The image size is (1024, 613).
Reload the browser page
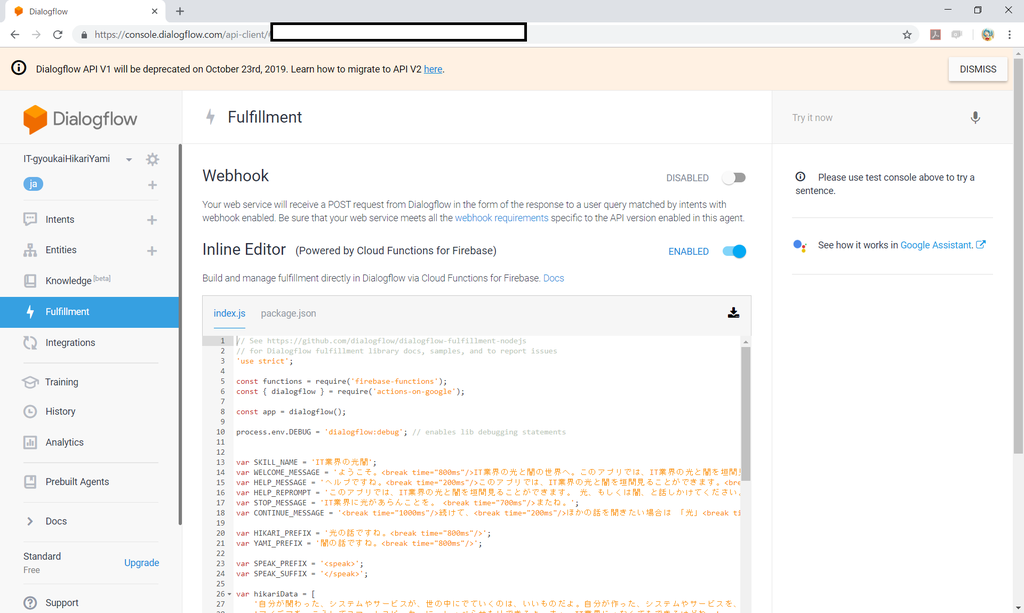pyautogui.click(x=57, y=35)
